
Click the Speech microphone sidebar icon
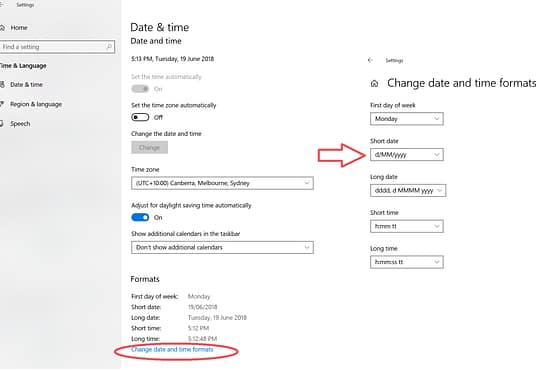(x=2, y=124)
